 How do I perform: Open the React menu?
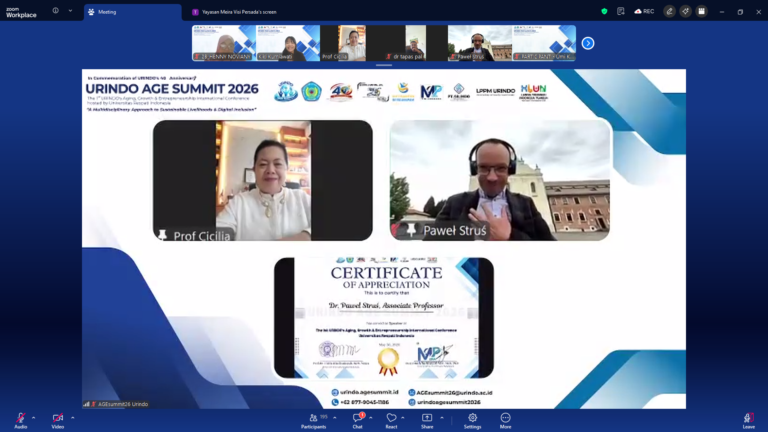click(x=391, y=420)
